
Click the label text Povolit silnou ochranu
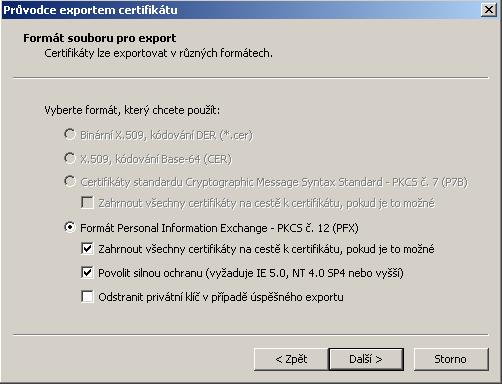click(x=150, y=273)
